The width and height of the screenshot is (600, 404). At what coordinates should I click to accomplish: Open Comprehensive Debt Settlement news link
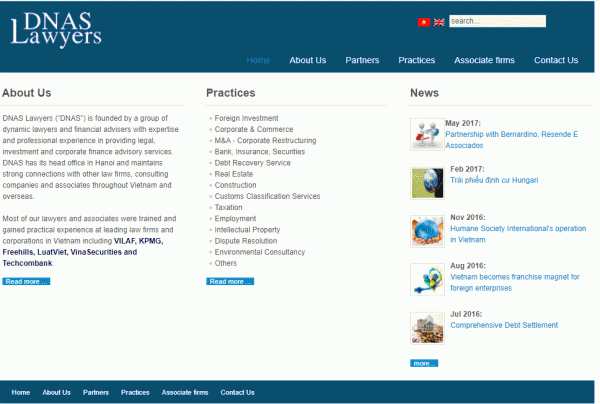click(x=504, y=325)
